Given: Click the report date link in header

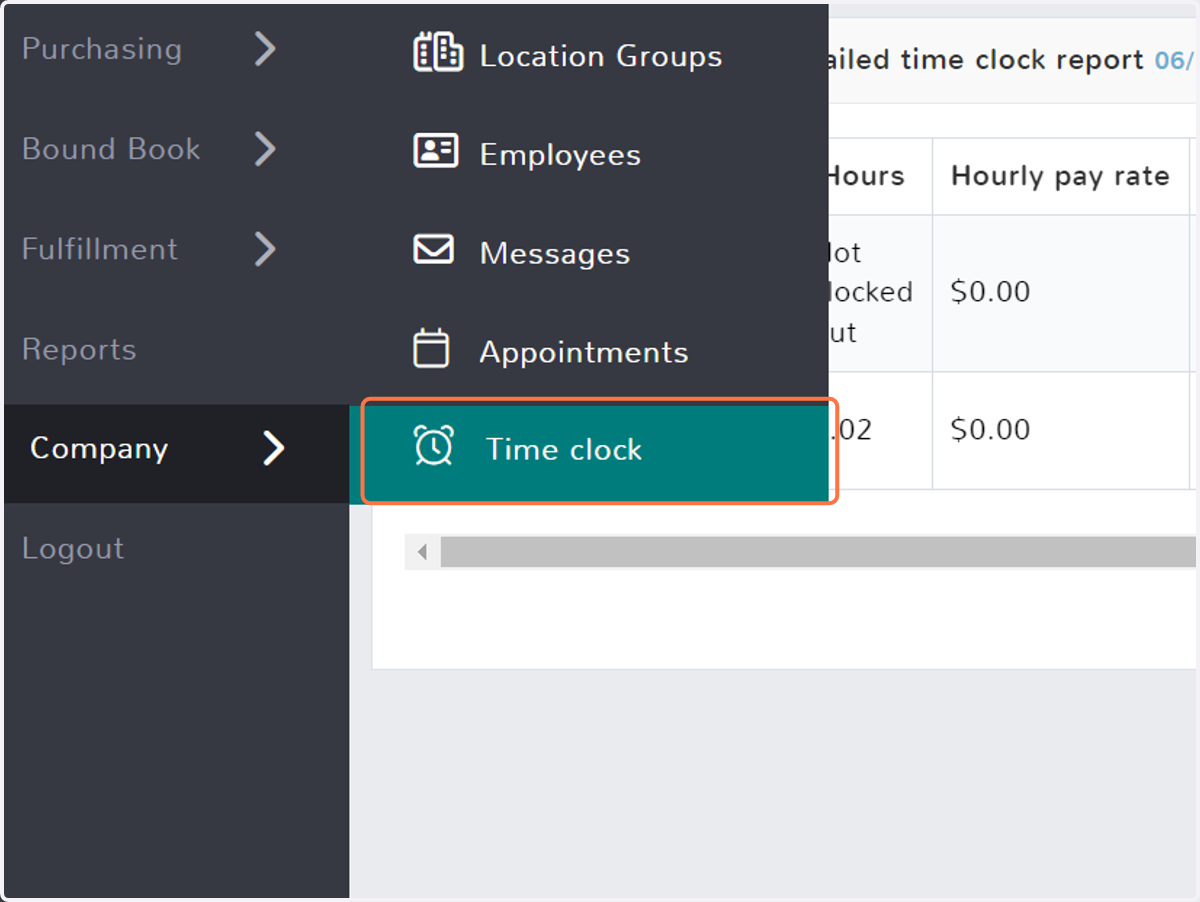Looking at the screenshot, I should coord(1175,60).
